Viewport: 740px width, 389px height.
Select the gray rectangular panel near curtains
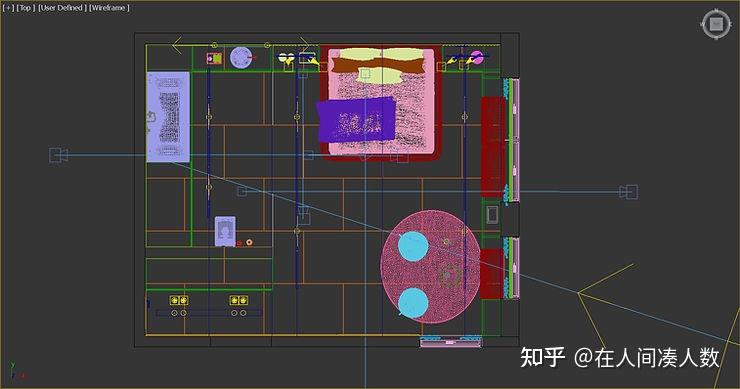pos(492,214)
